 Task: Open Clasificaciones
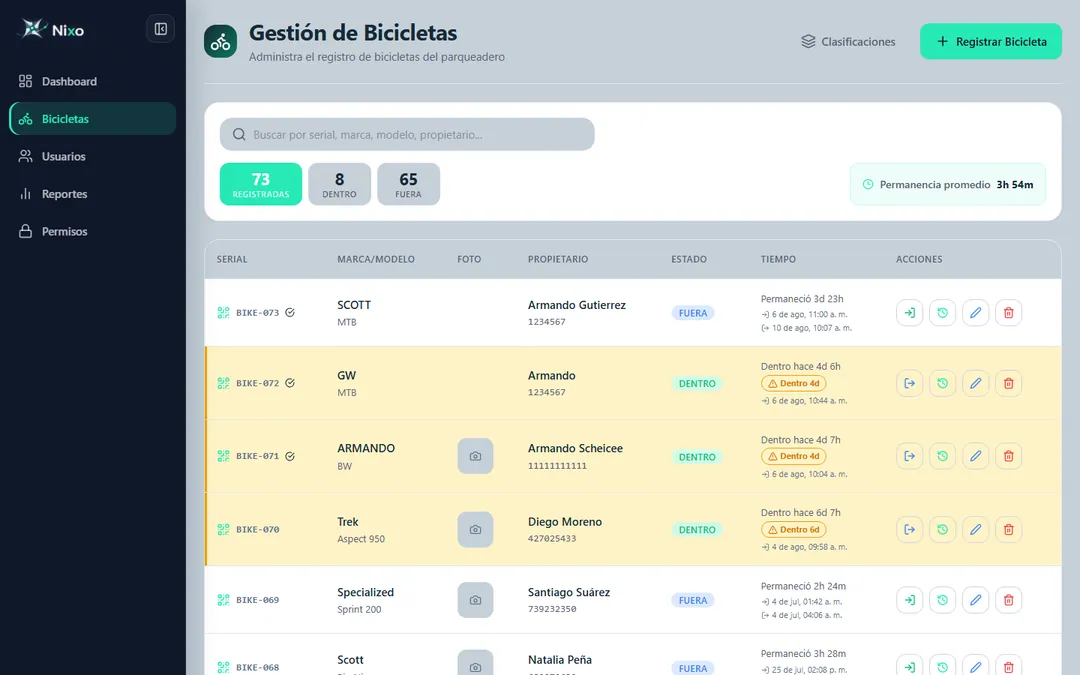tap(848, 41)
